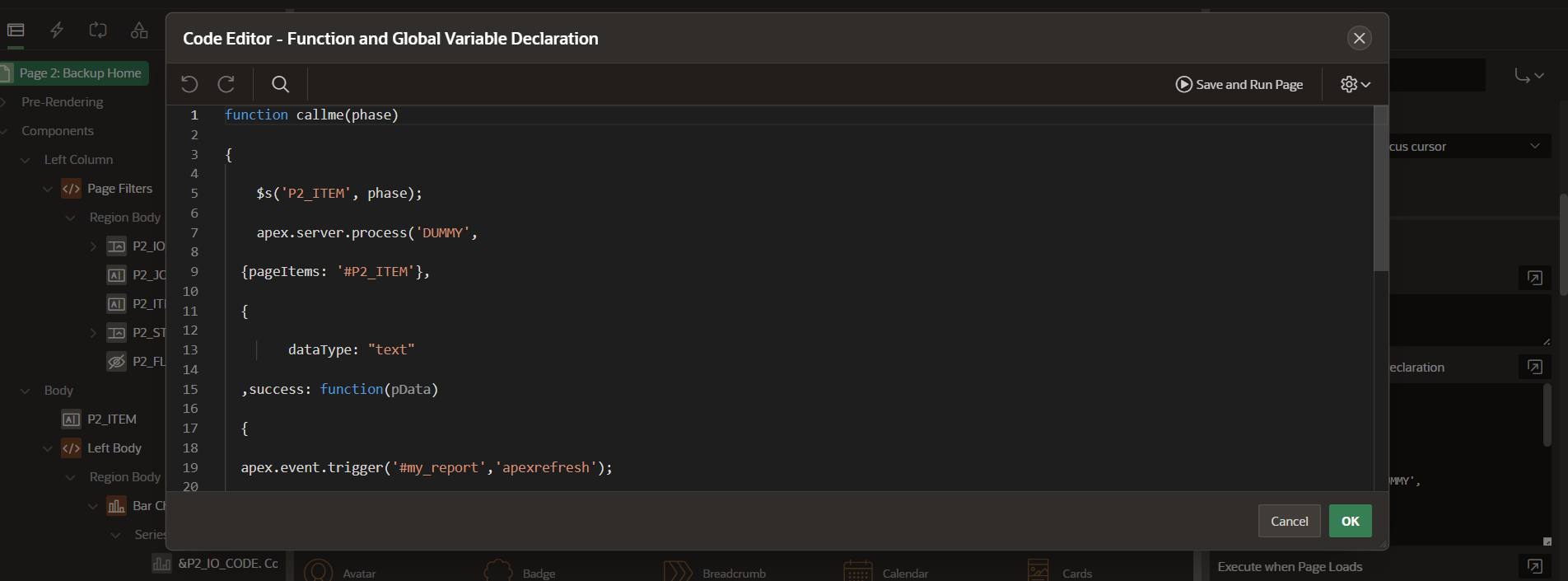
Task: Click line number 13 in the gutter
Action: (x=190, y=349)
